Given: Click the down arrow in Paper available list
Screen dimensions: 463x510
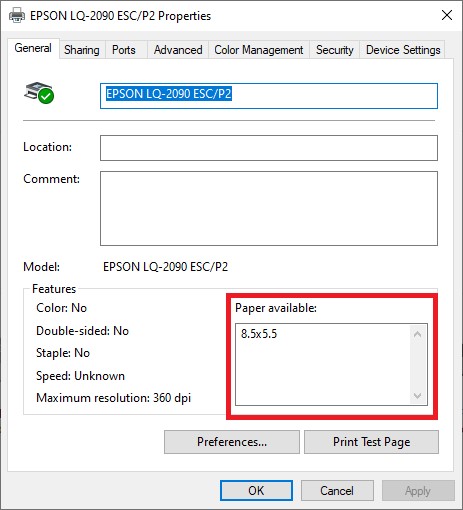Looking at the screenshot, I should coord(417,395).
